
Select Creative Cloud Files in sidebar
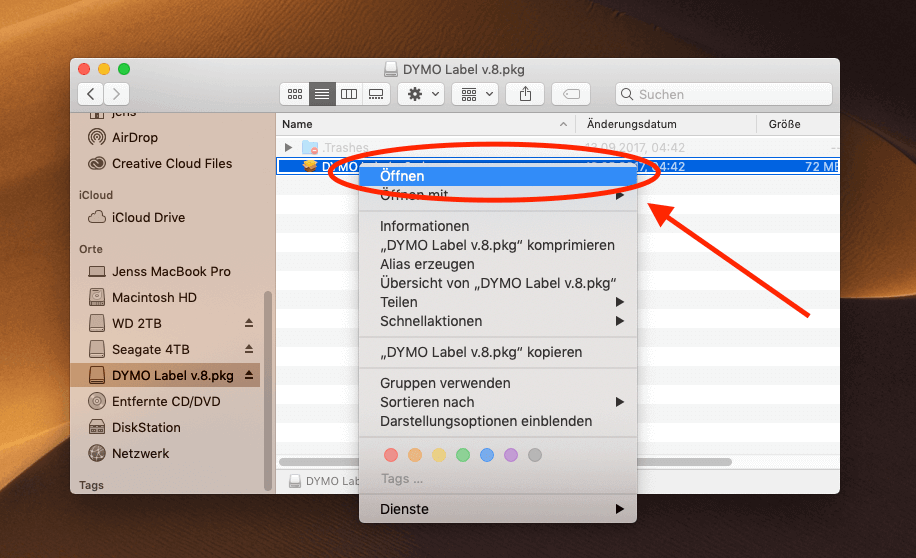pos(172,164)
